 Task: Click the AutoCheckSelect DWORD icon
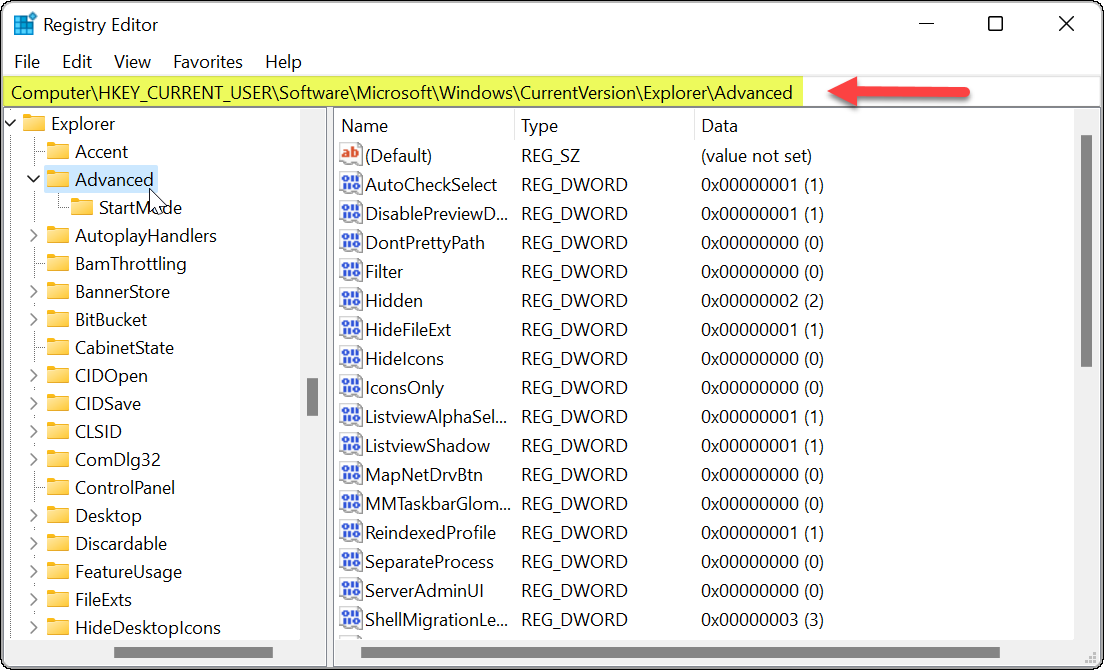point(350,184)
